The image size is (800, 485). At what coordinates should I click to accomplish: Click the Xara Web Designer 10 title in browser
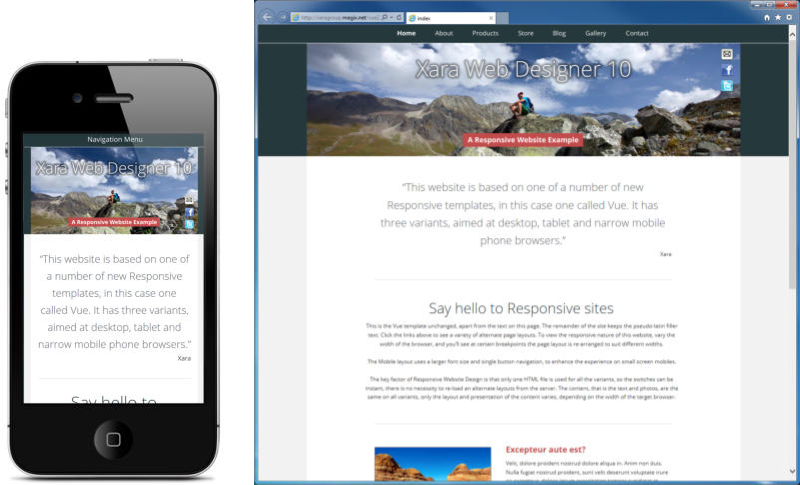tap(523, 69)
